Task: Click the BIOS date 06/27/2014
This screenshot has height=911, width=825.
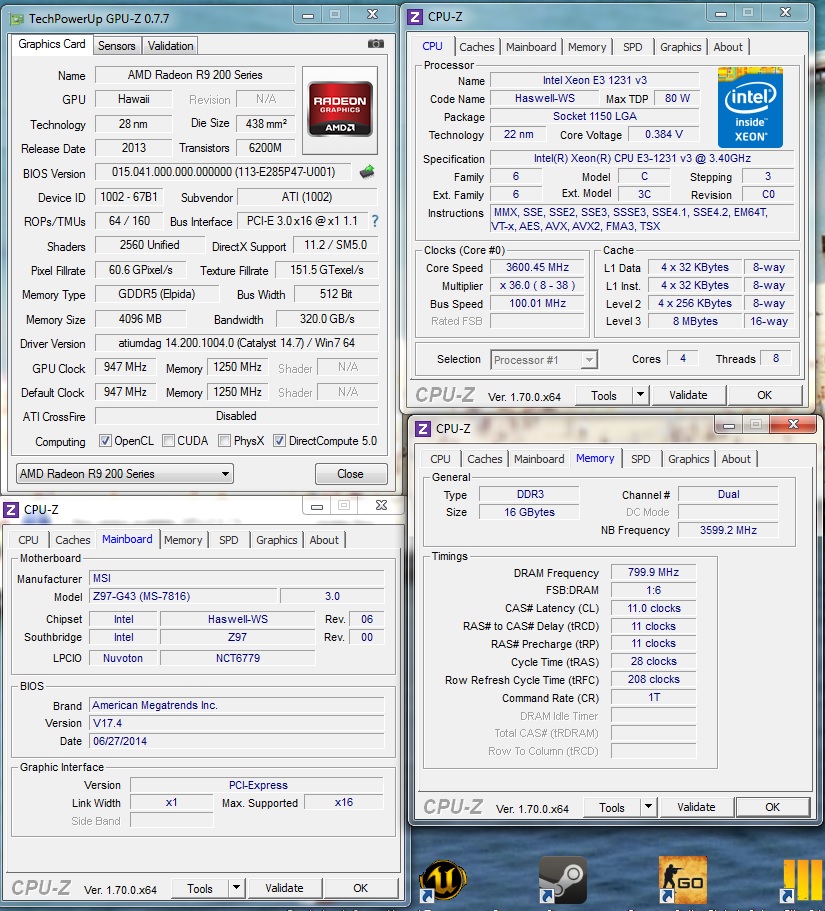Action: (x=236, y=741)
